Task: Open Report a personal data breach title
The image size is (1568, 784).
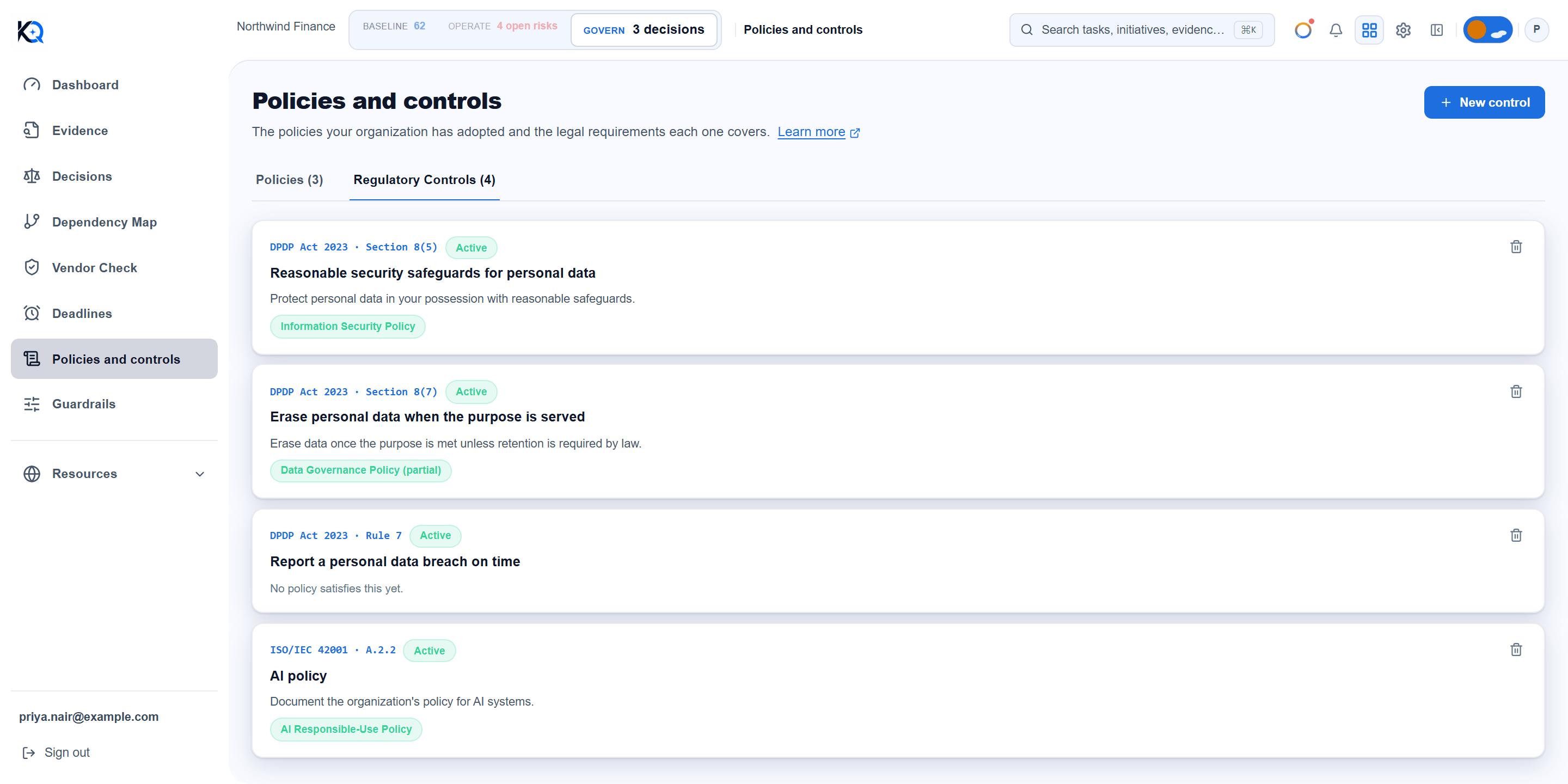Action: tap(394, 561)
